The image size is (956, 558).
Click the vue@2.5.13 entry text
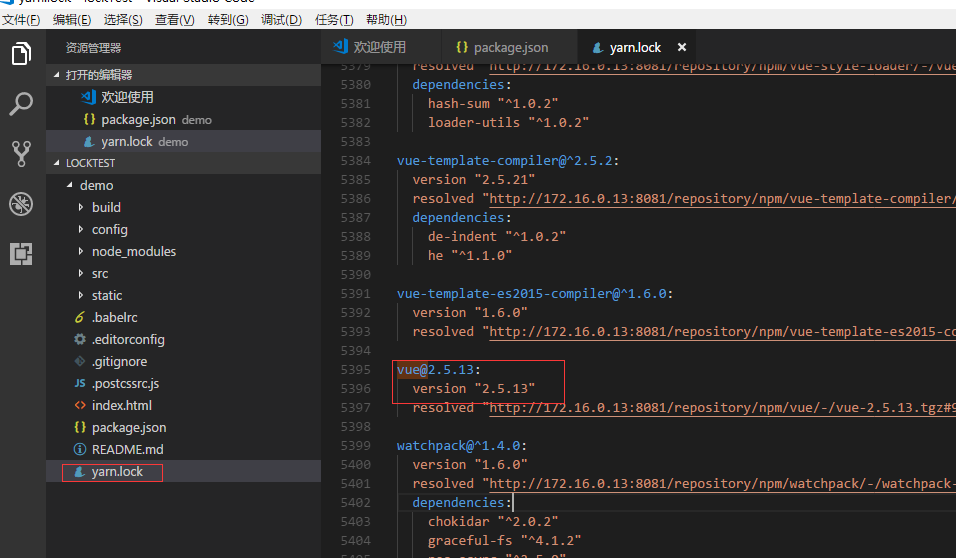439,370
